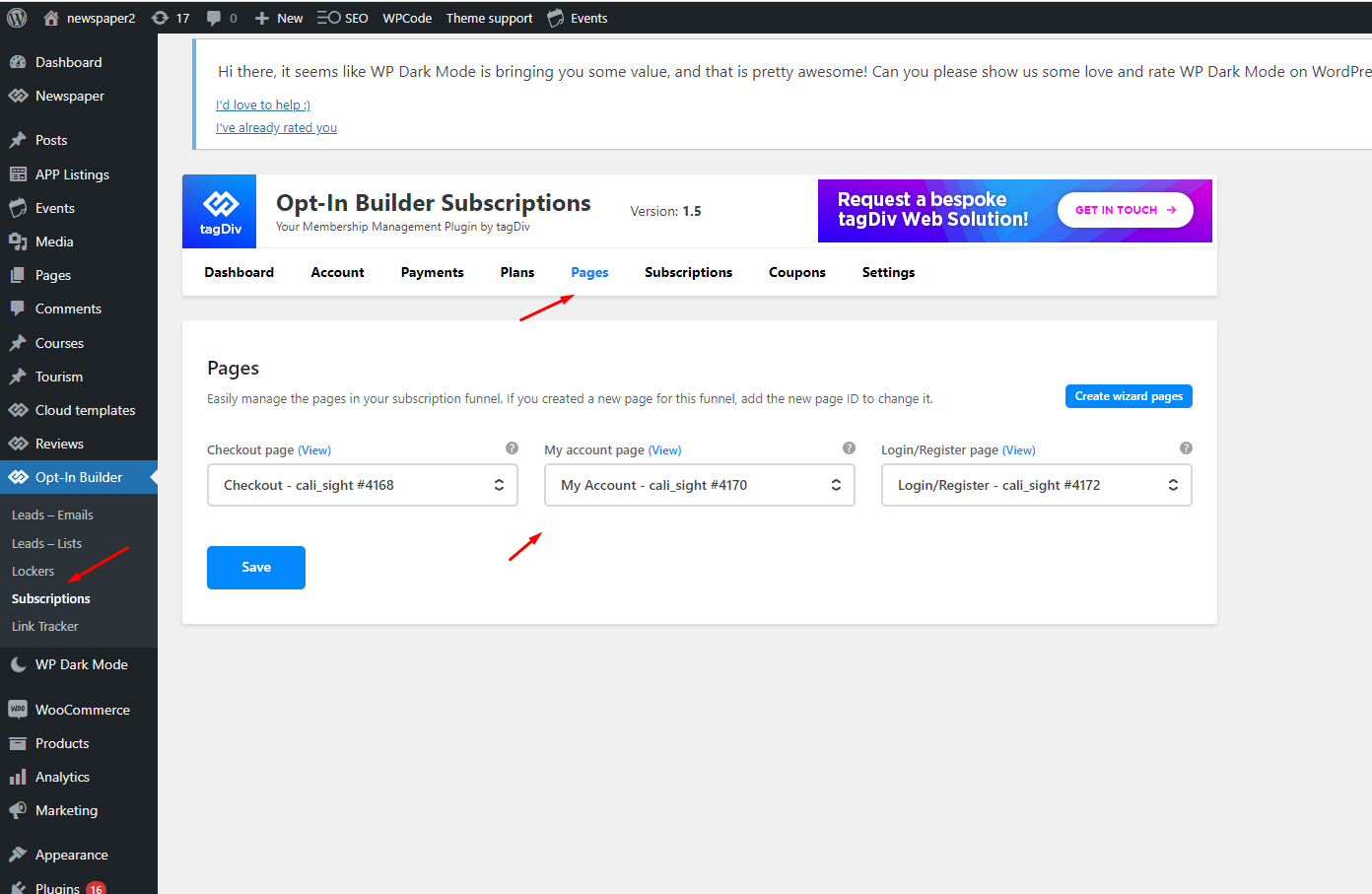This screenshot has width=1372, height=894.
Task: Click the WooCommerce icon in sidebar
Action: tap(18, 710)
